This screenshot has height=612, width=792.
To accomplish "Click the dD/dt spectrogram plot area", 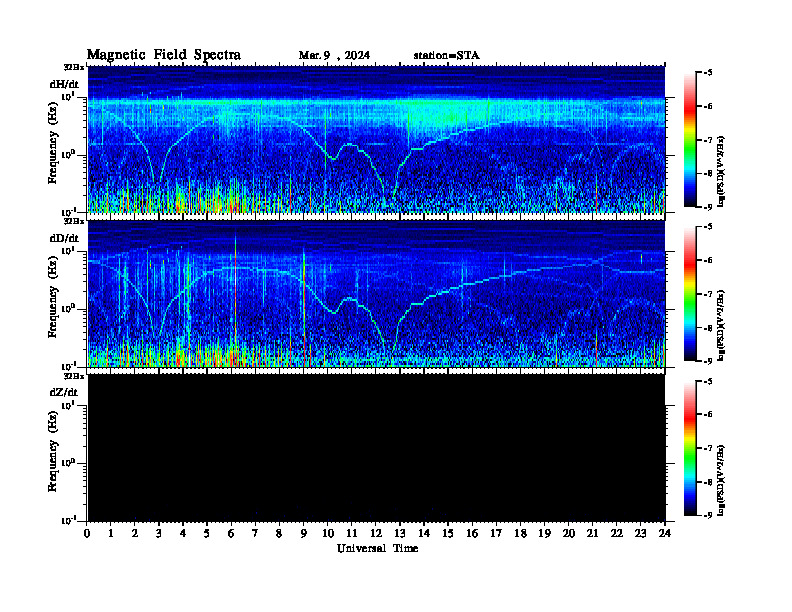I will coord(376,293).
